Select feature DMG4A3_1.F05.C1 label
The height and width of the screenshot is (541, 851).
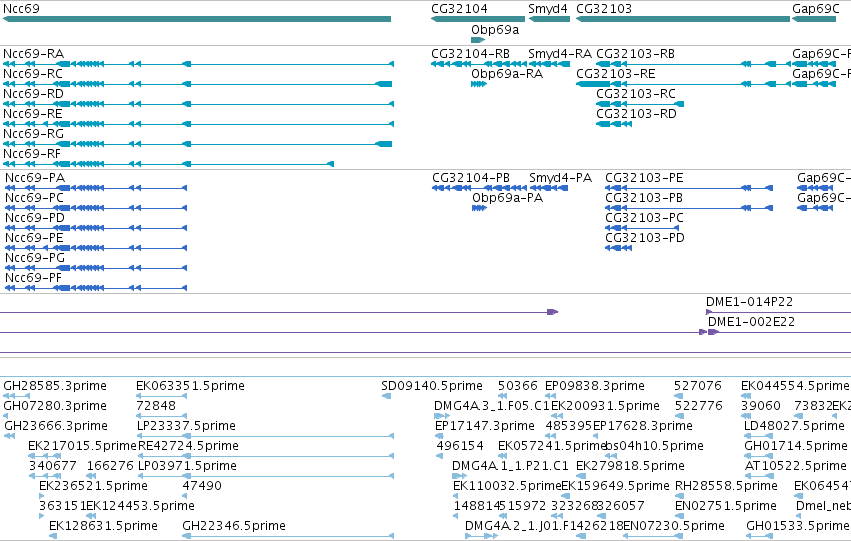tap(492, 406)
